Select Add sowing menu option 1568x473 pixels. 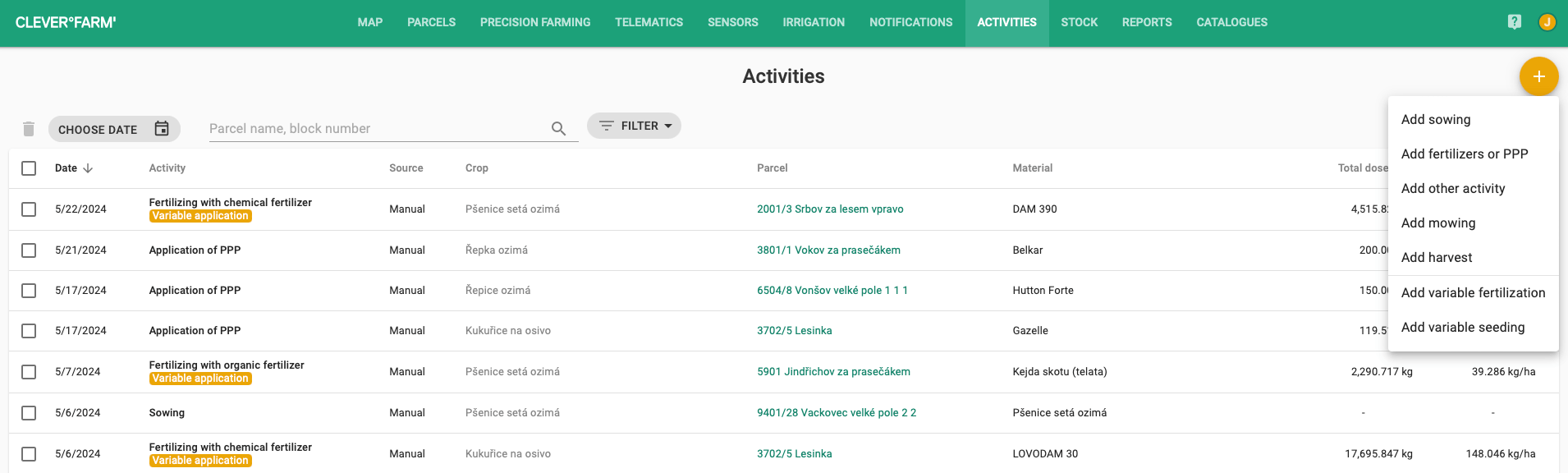1436,119
